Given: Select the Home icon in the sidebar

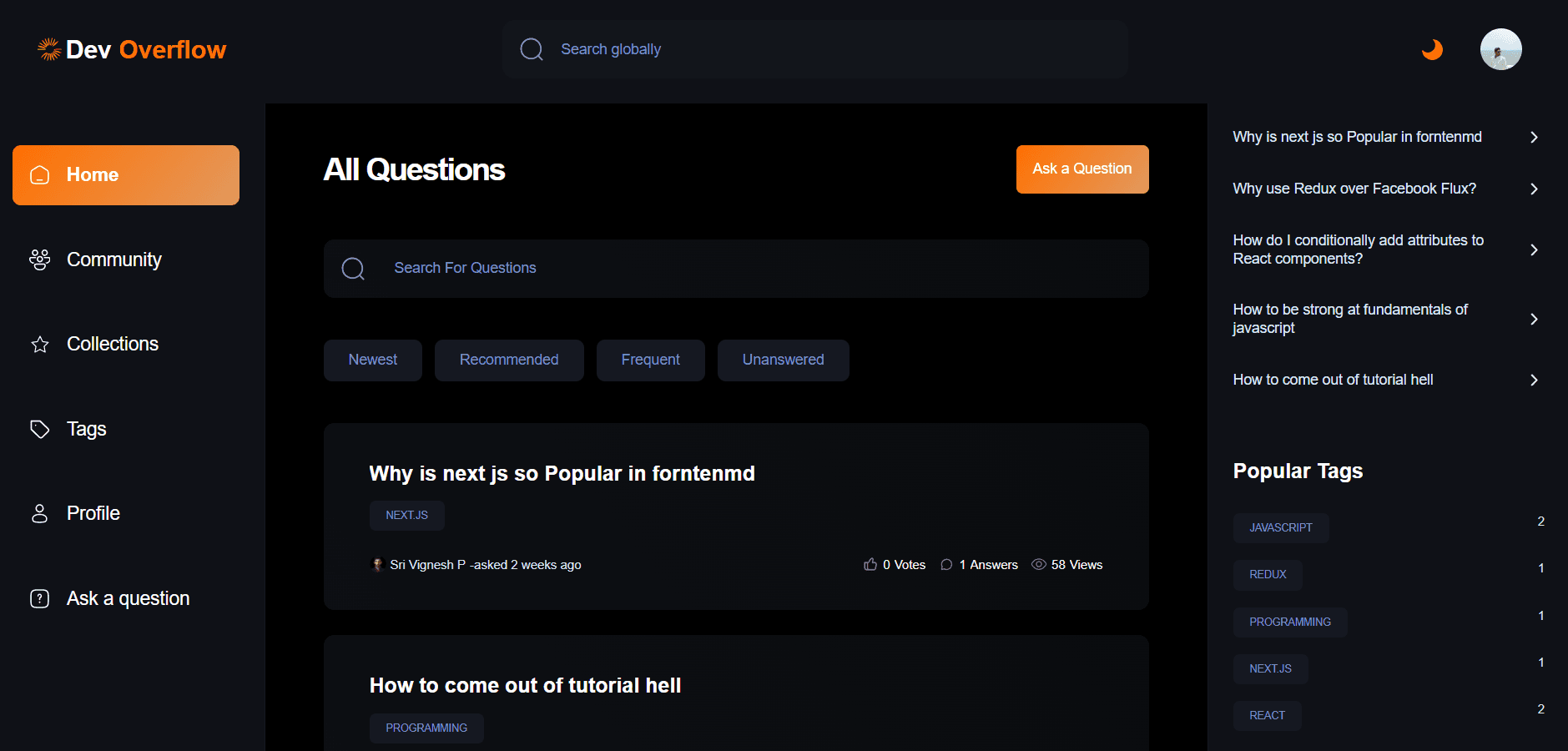Looking at the screenshot, I should tap(39, 175).
